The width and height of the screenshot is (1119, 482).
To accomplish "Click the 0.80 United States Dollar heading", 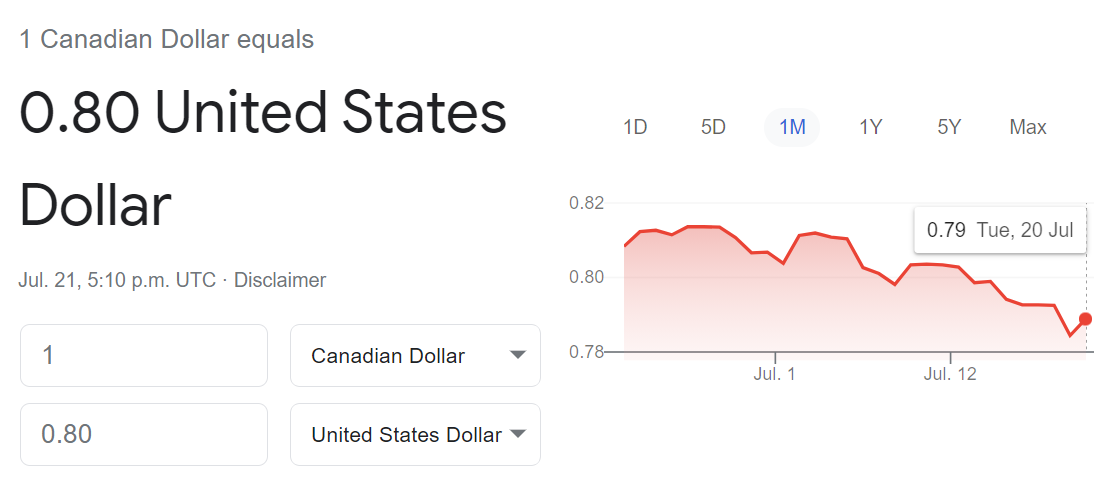I will [x=263, y=158].
